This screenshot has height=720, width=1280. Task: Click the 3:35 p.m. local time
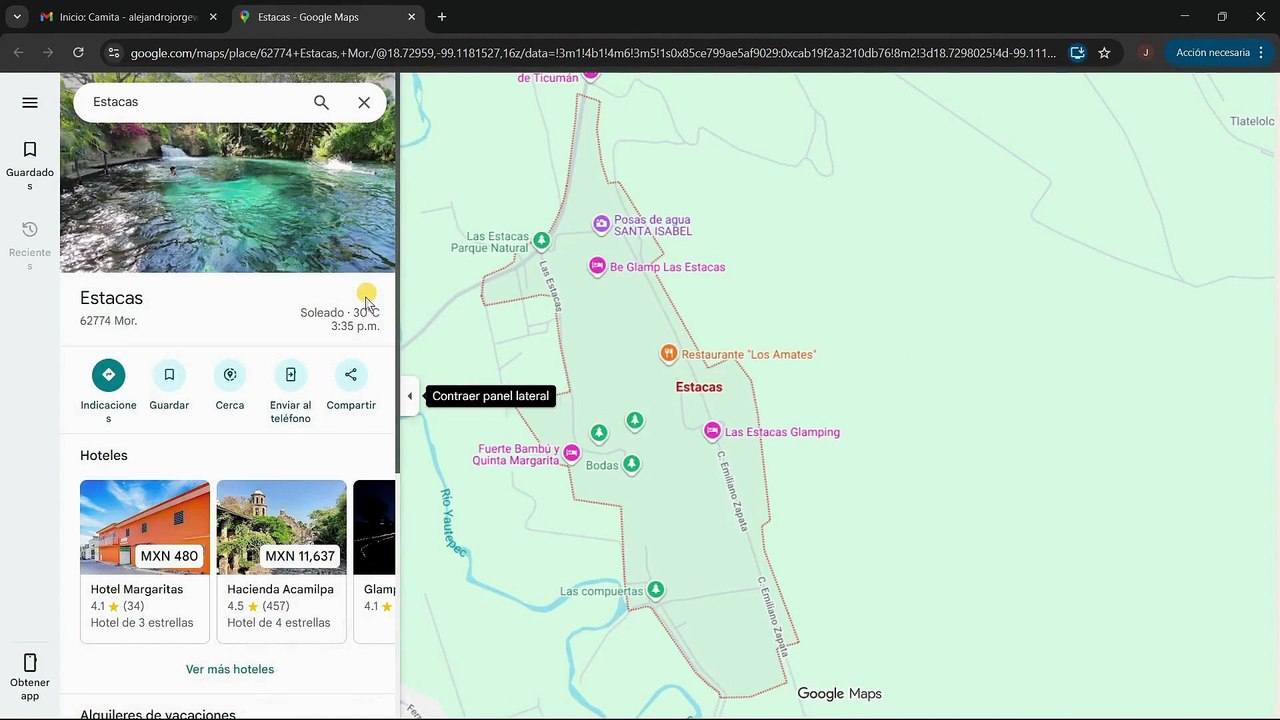click(x=355, y=326)
